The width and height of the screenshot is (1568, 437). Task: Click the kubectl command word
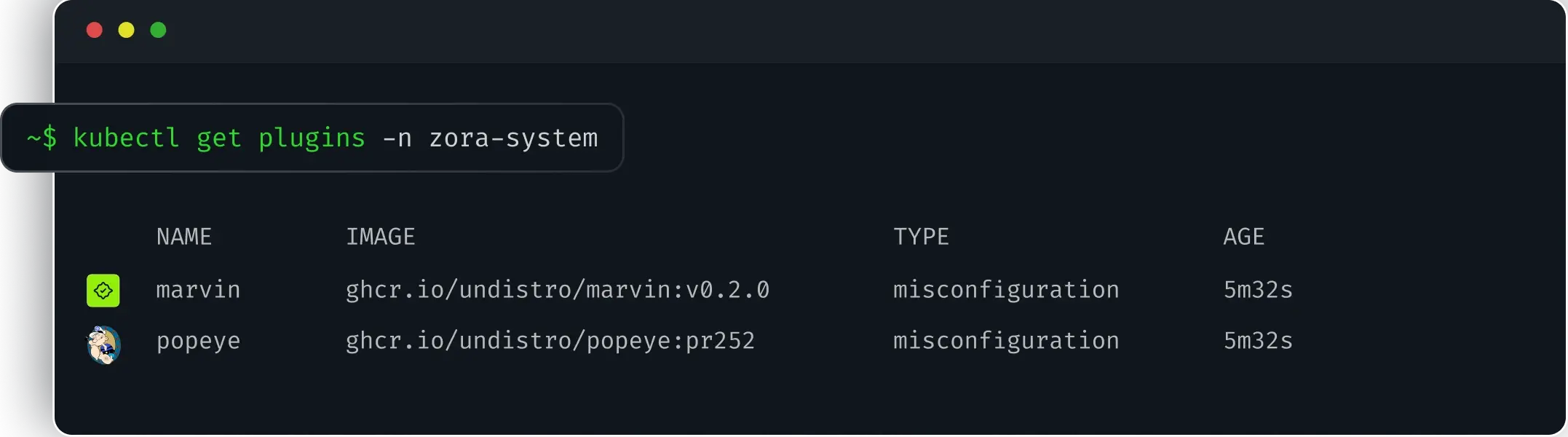(126, 138)
